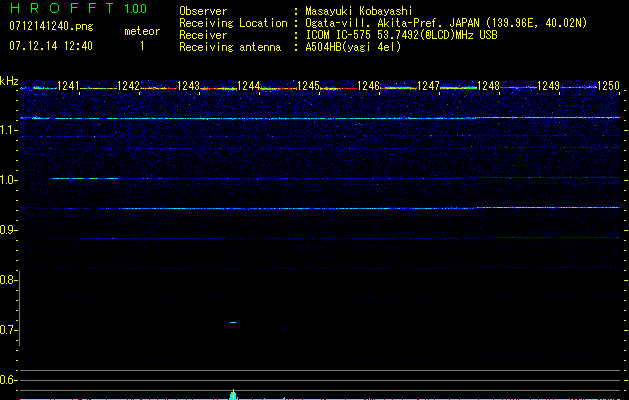Click the green signal segment near 1.0 kHz
Screen dimensions: 629x400
coord(84,179)
